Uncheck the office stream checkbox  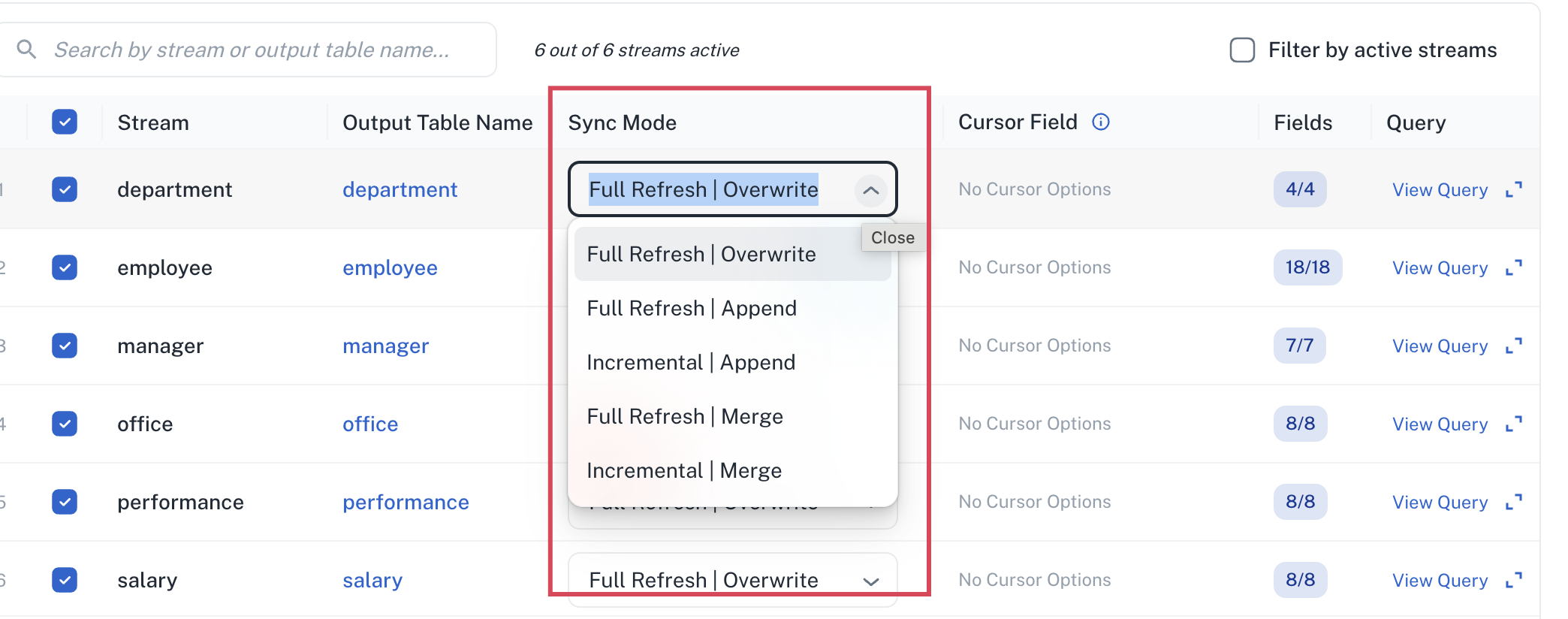click(65, 424)
